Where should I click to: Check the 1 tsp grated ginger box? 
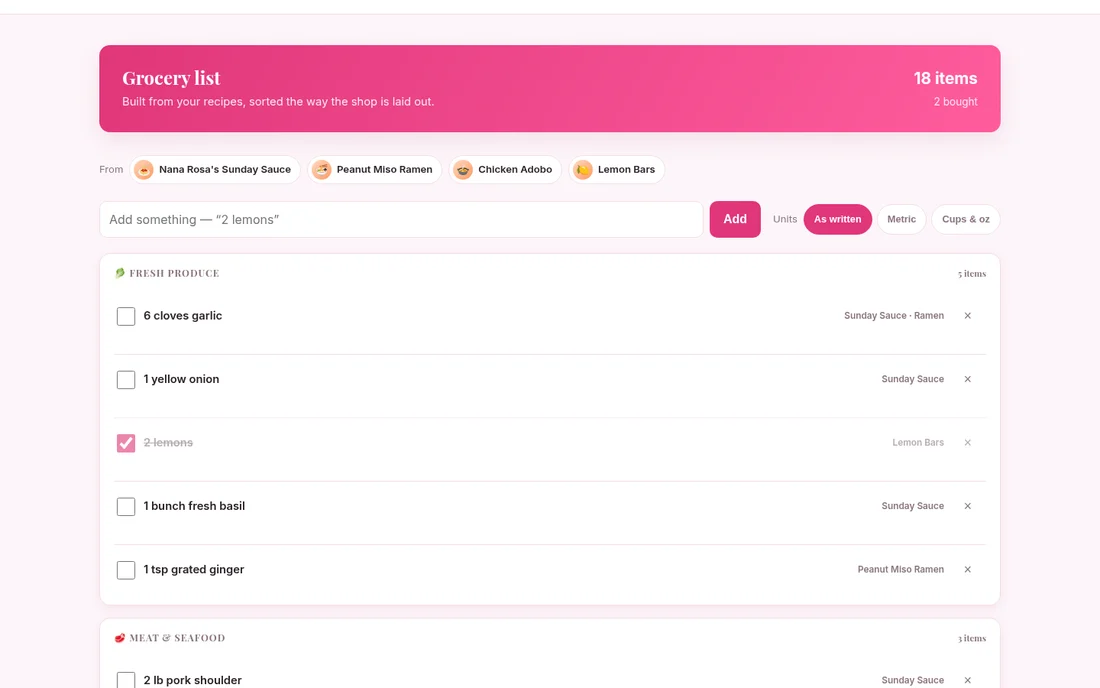126,570
